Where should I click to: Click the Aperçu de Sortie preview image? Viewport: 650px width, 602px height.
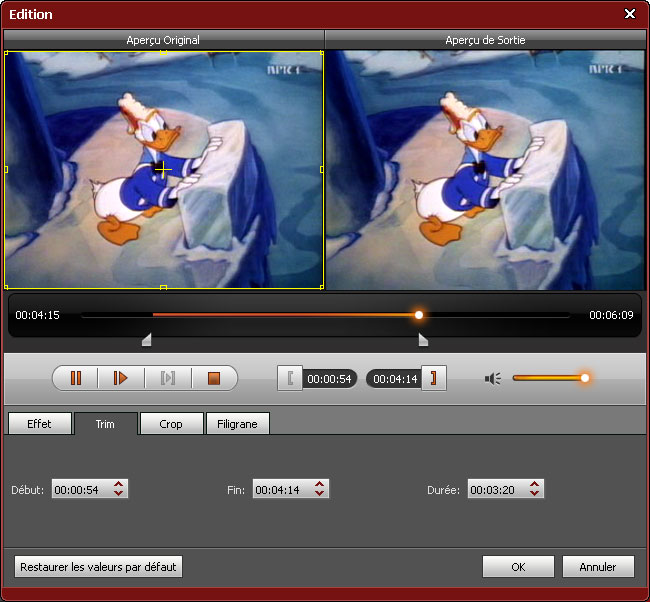(485, 170)
